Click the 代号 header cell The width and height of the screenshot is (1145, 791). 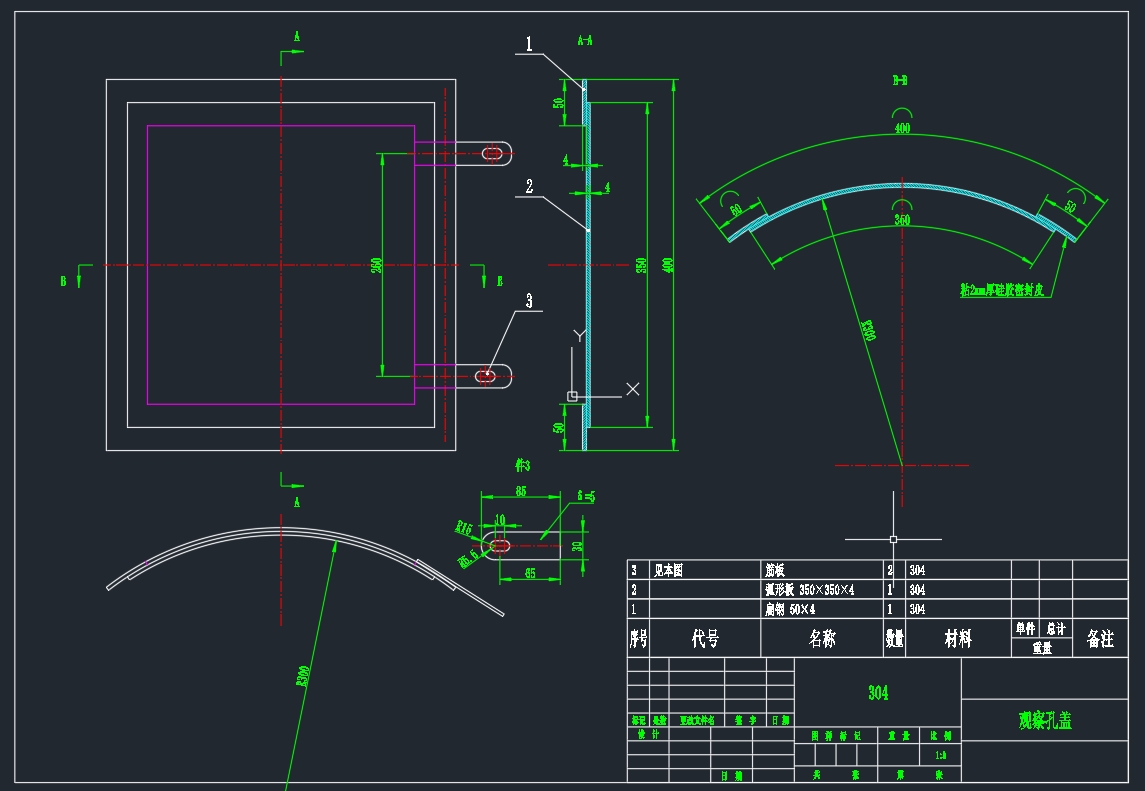(705, 638)
